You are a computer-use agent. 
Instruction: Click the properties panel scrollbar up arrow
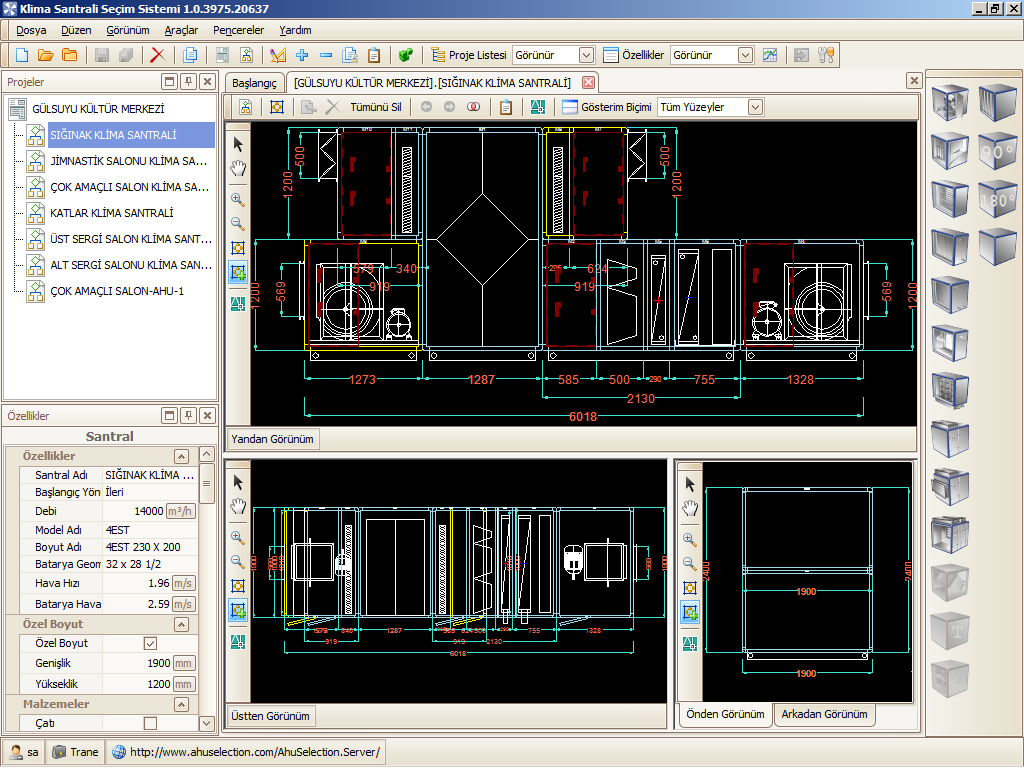(x=206, y=454)
